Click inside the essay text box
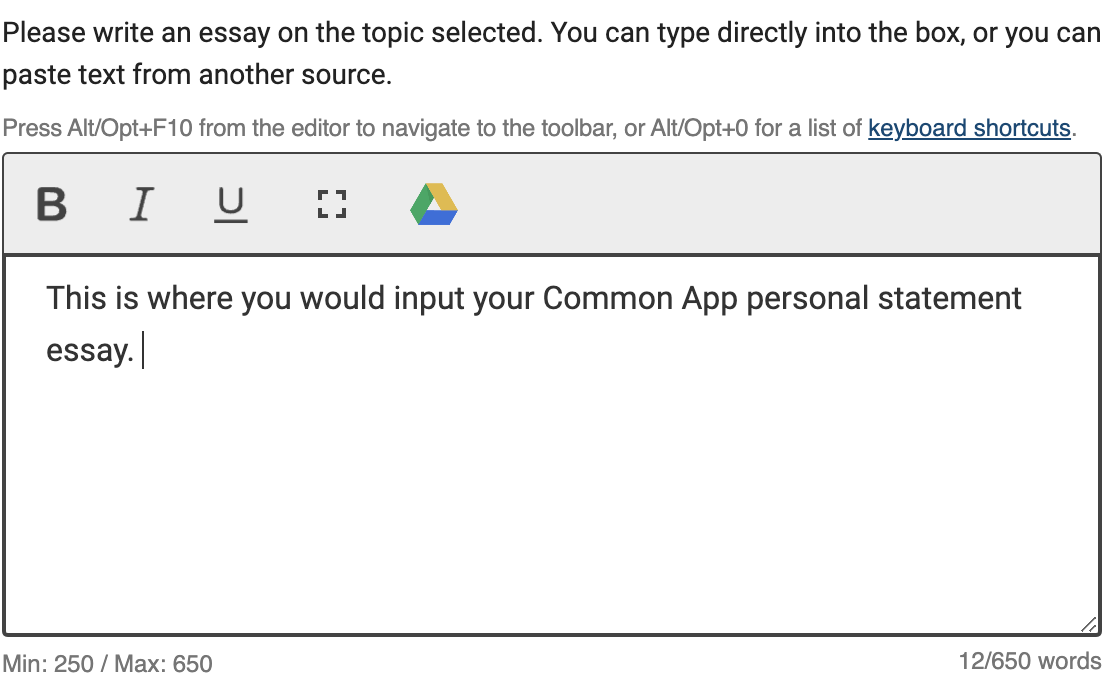Image resolution: width=1107 pixels, height=680 pixels. coord(550,450)
